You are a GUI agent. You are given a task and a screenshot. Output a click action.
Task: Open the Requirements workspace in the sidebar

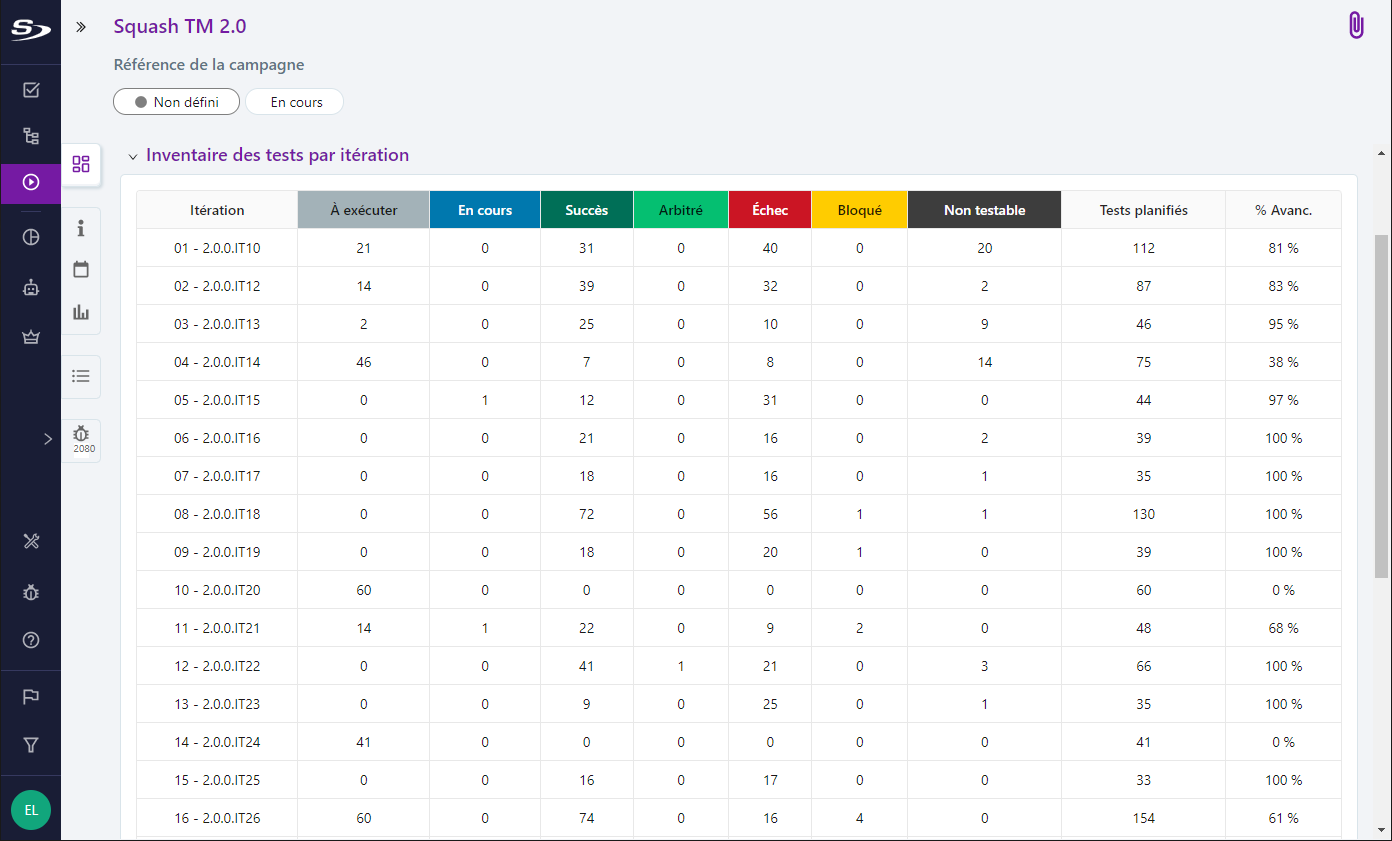point(31,91)
